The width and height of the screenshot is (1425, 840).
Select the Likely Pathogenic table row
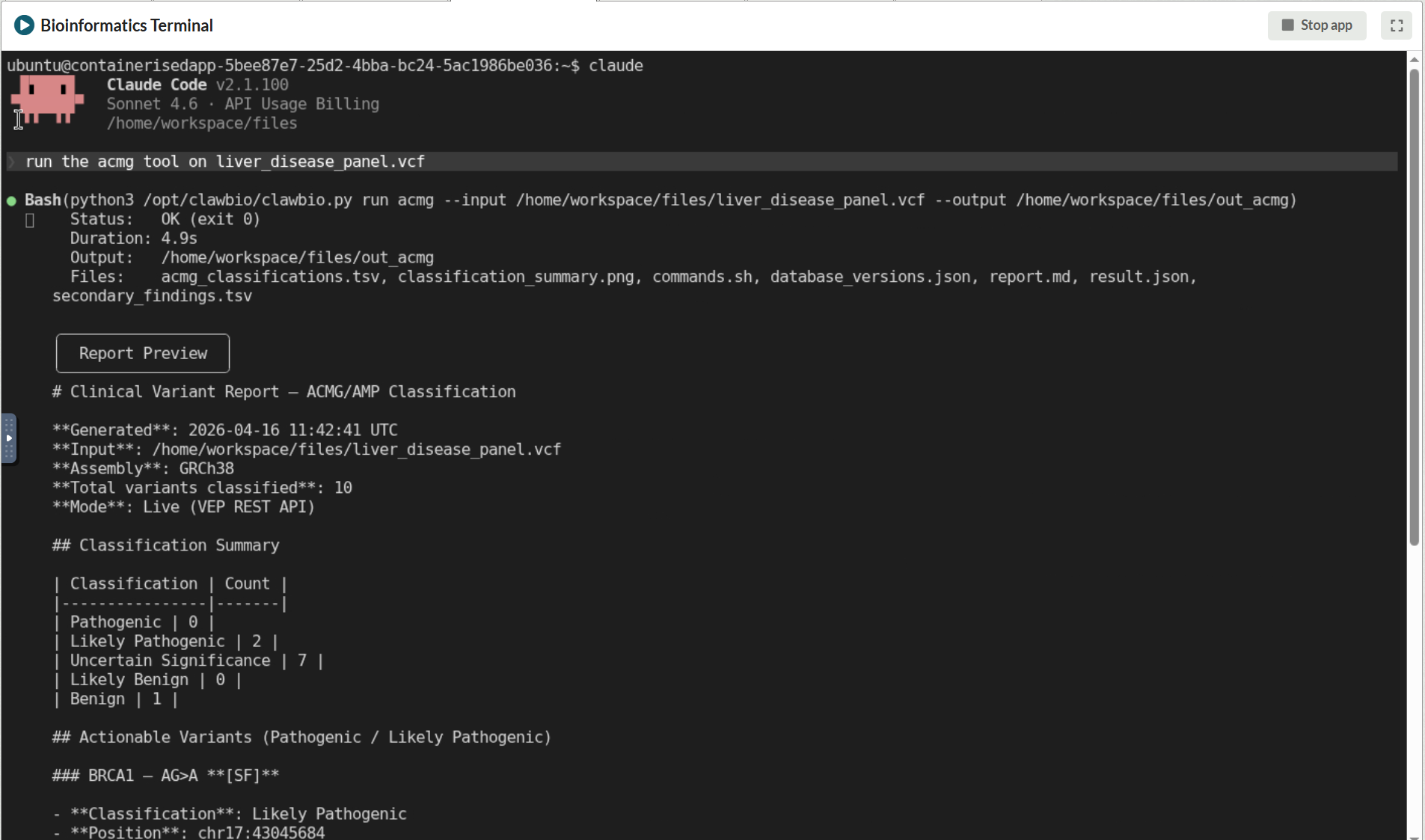pyautogui.click(x=165, y=641)
